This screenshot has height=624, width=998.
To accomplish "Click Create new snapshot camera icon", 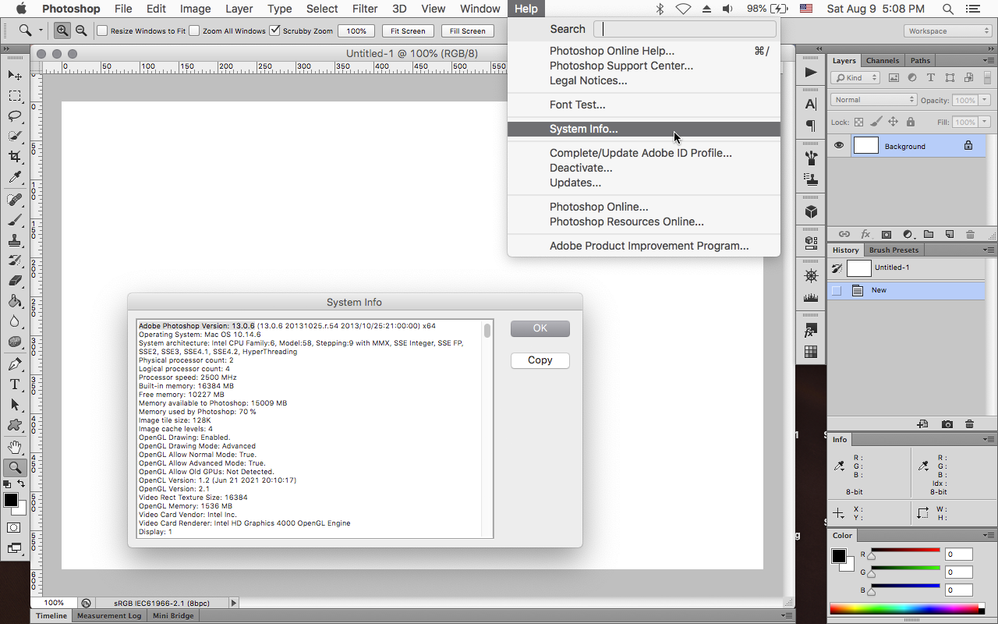I will tap(947, 424).
